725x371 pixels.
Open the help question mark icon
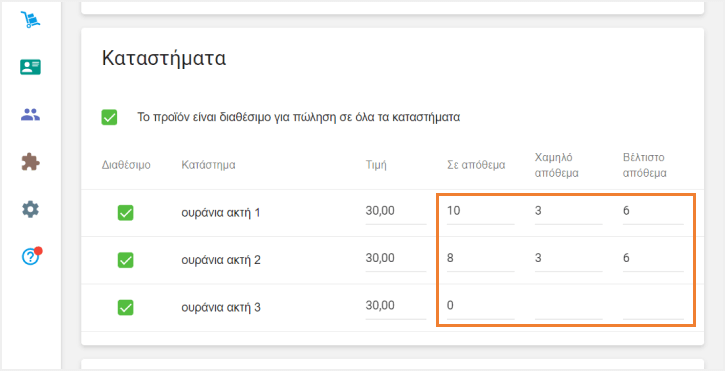pyautogui.click(x=31, y=256)
